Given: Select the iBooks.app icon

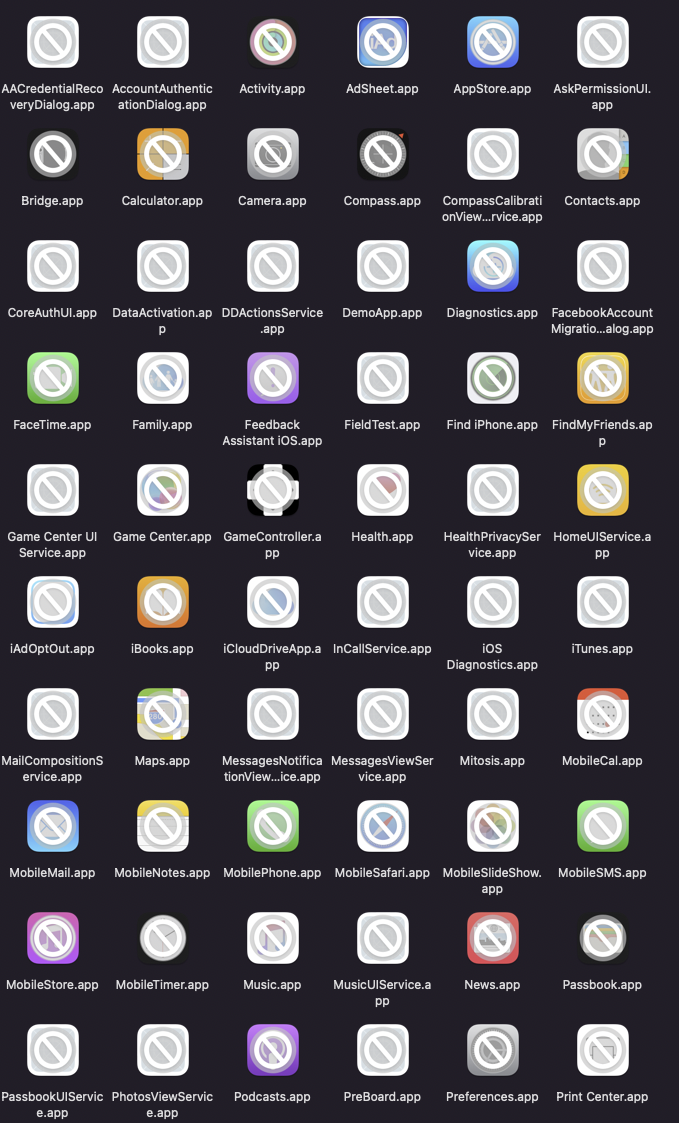Looking at the screenshot, I should point(163,602).
